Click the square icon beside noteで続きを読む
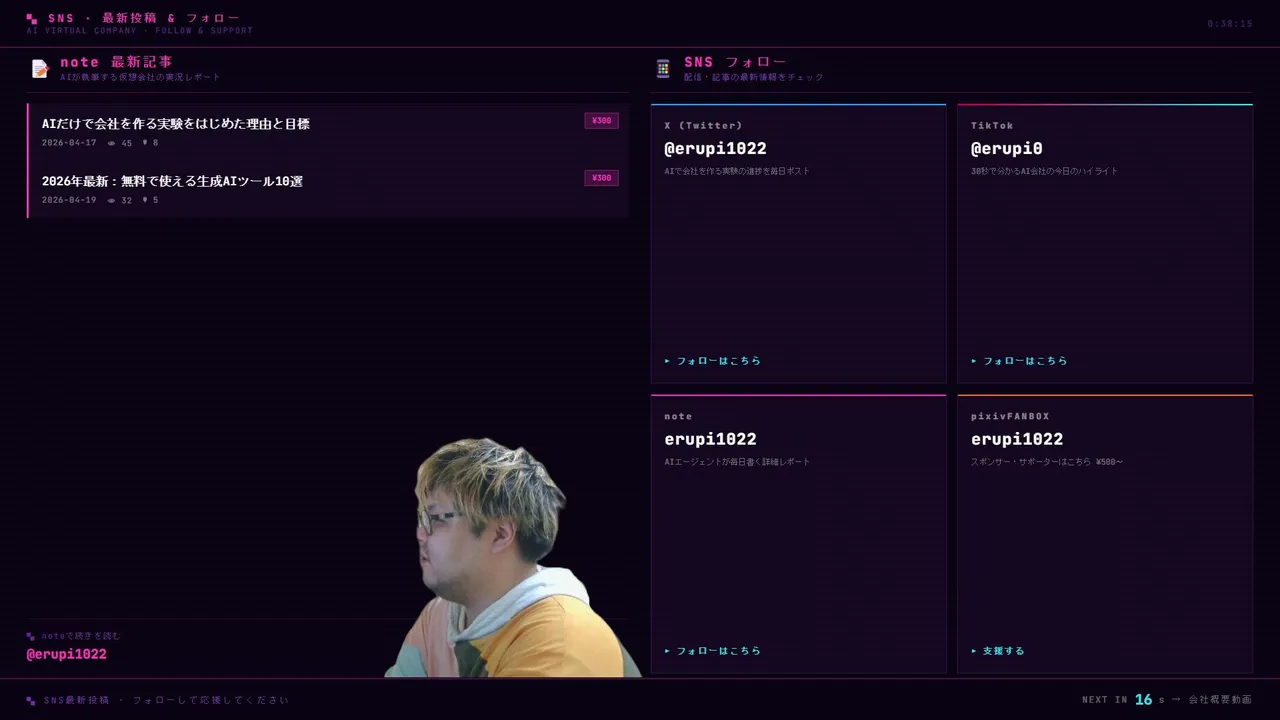The width and height of the screenshot is (1280, 720). pyautogui.click(x=31, y=636)
